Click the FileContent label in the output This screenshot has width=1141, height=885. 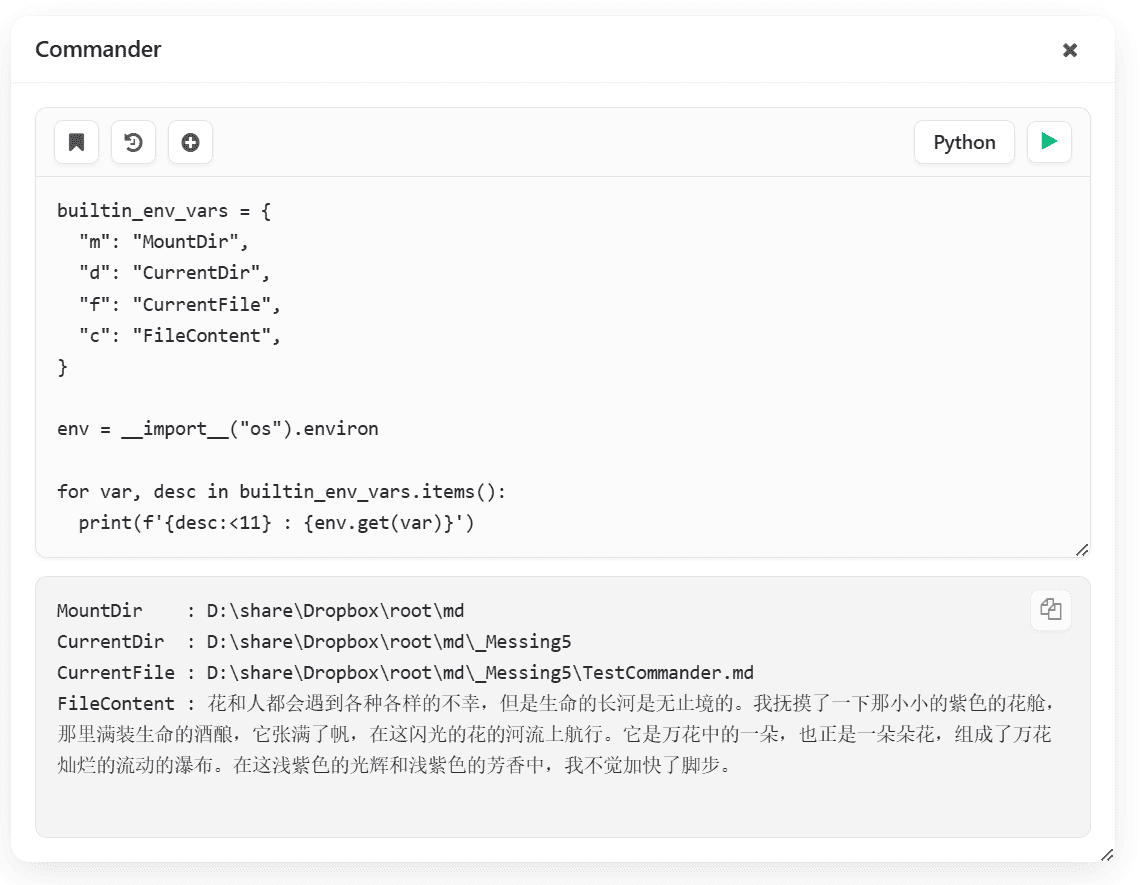point(116,704)
